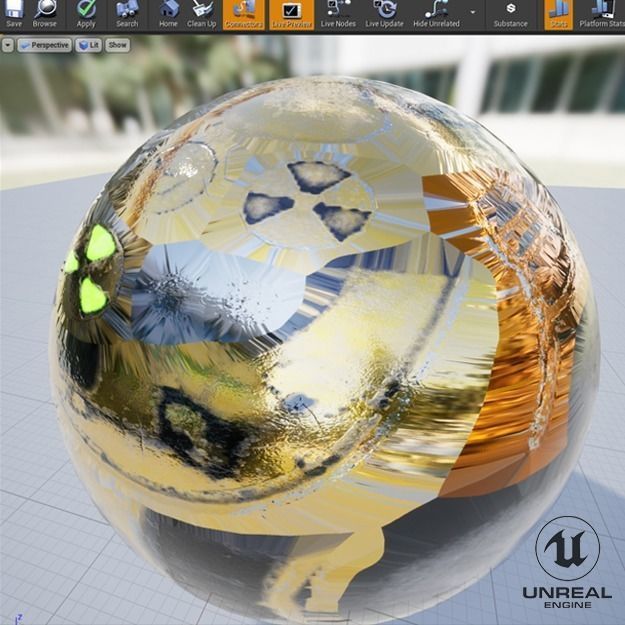Toggle the Stats display

pyautogui.click(x=558, y=14)
